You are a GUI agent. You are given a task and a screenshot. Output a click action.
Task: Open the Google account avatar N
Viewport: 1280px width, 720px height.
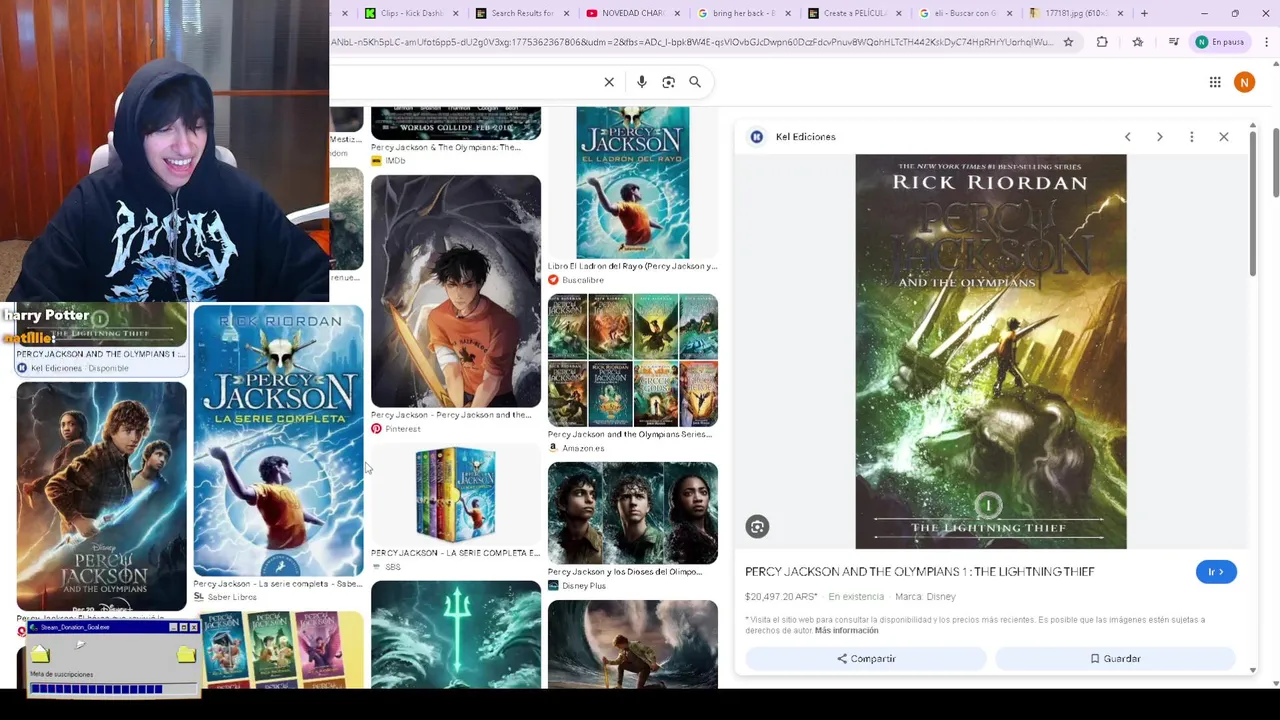click(x=1244, y=82)
